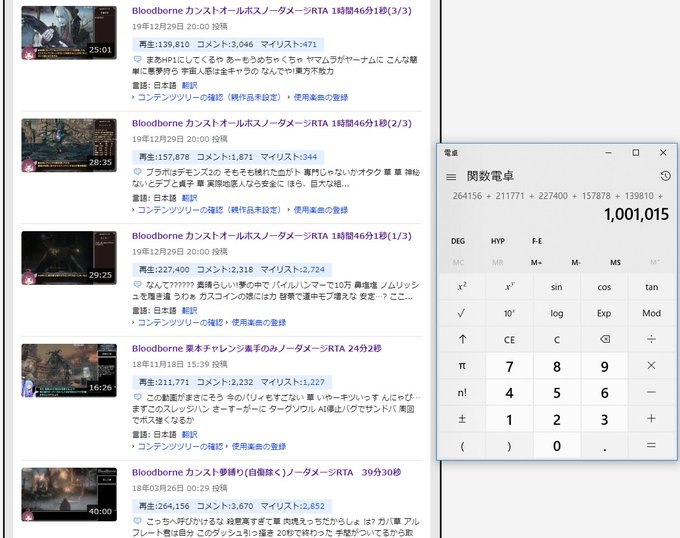Click the Mod button

651,313
